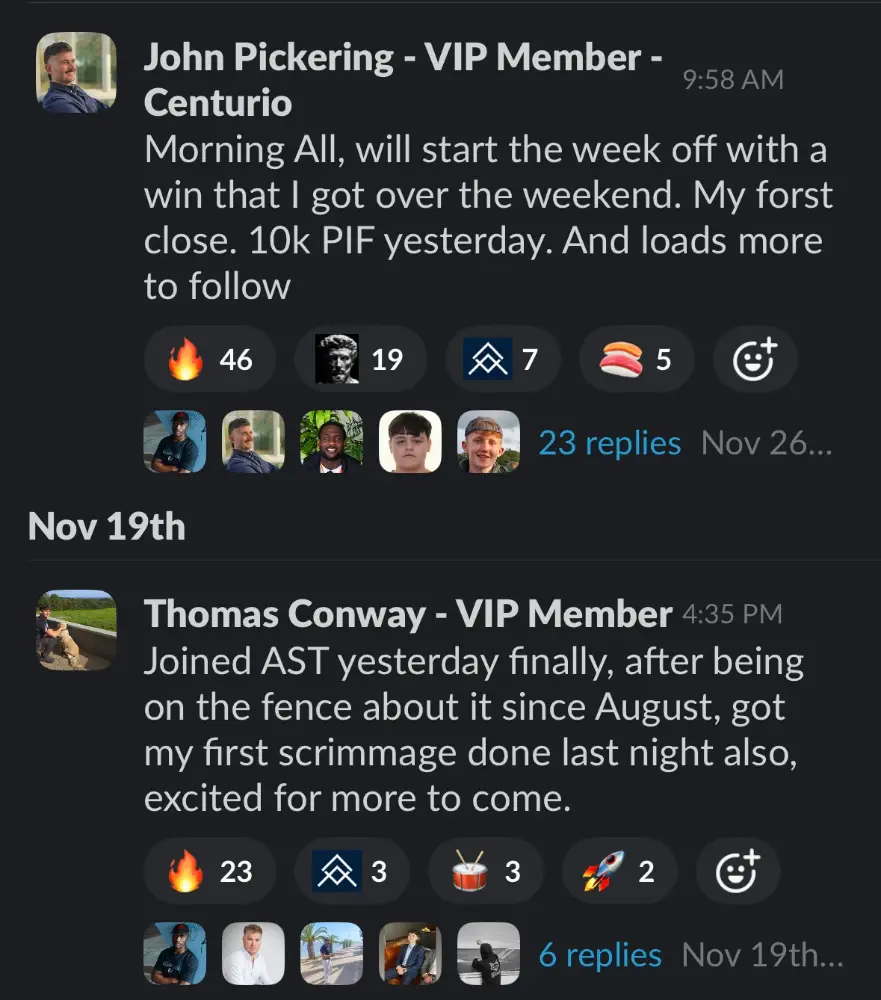Toggle fire reaction with 46 count

coord(210,359)
